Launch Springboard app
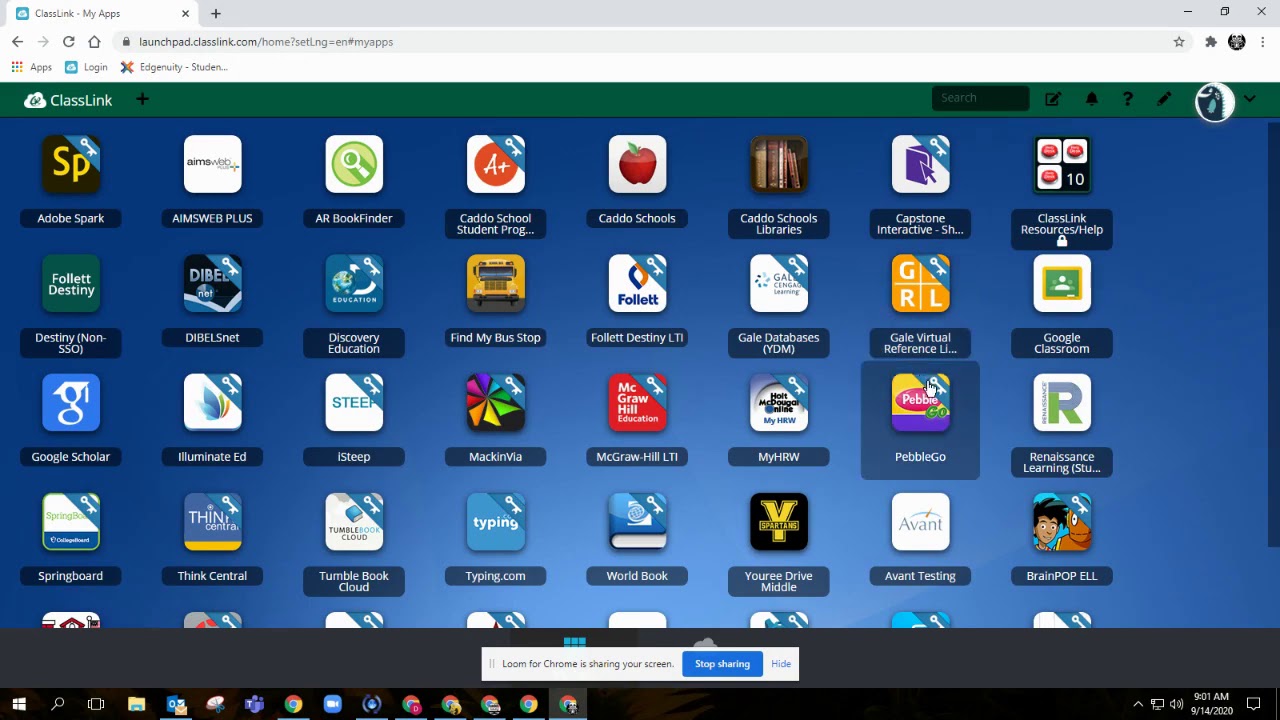Image resolution: width=1280 pixels, height=720 pixels. pyautogui.click(x=70, y=521)
